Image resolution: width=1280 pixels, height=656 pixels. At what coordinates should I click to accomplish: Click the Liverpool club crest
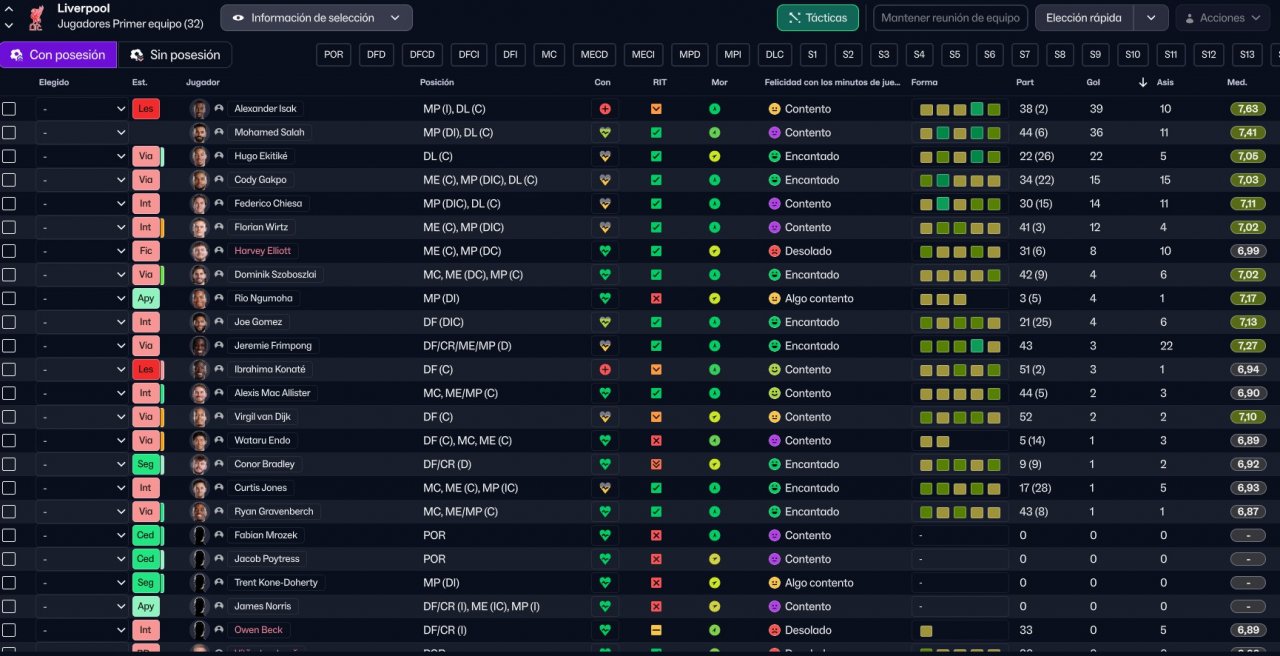35,17
